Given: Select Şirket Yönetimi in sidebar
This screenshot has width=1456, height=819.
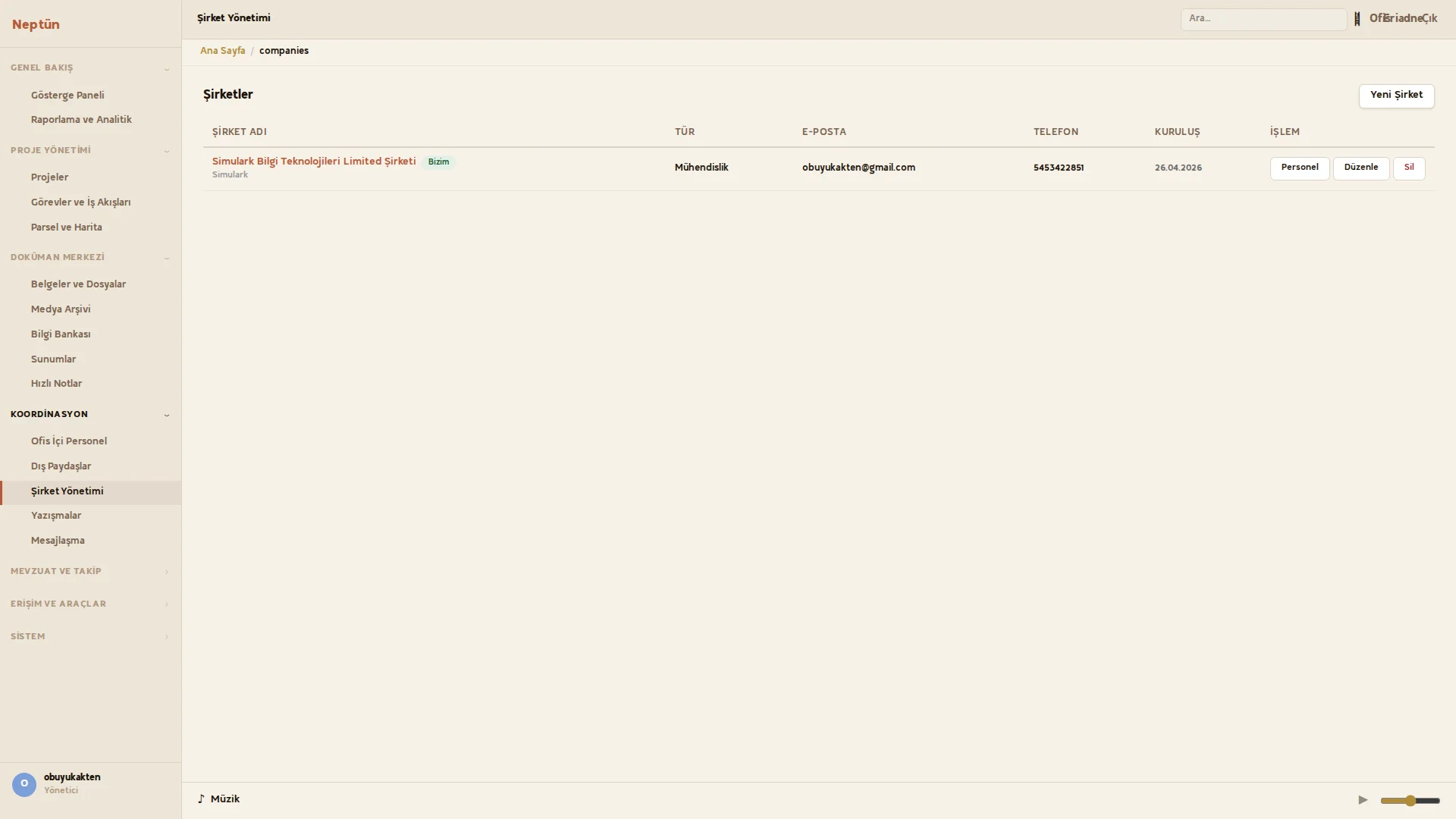Looking at the screenshot, I should click(x=90, y=491).
